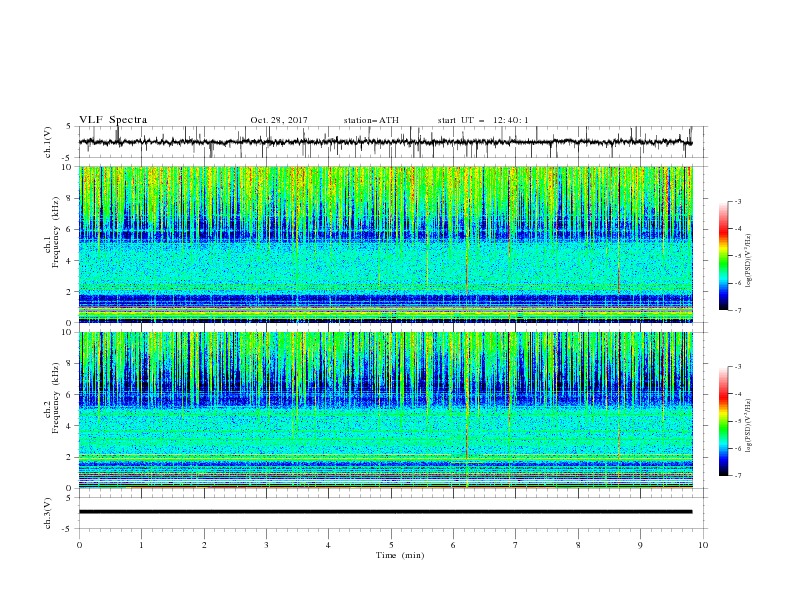Click time axis tick label "7"

(516, 545)
